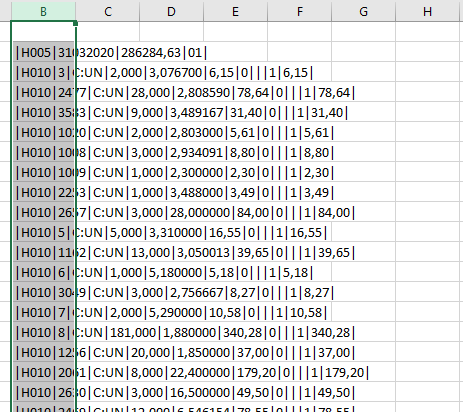Click row with 1,000|2,300000|2,30

175,173
